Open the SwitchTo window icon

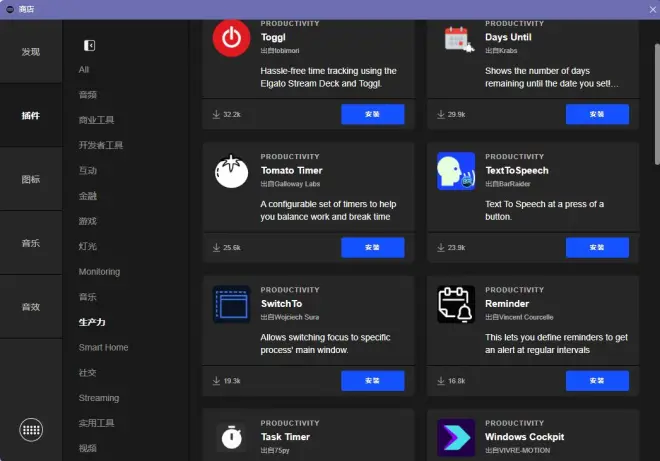pos(231,304)
